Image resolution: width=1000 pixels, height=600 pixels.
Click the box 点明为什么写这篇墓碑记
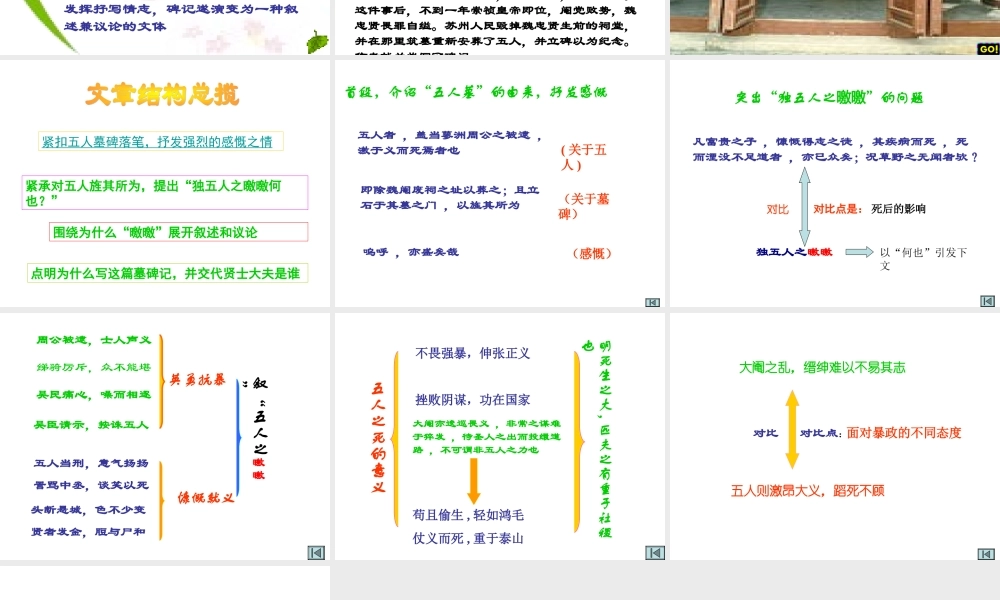168,273
